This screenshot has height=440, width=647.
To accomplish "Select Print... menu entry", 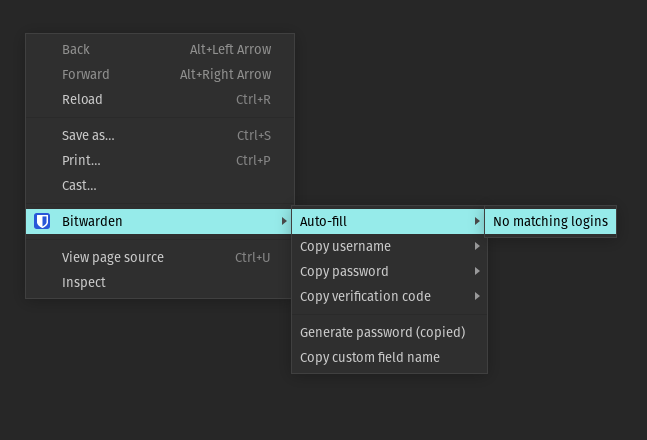I will pyautogui.click(x=160, y=160).
